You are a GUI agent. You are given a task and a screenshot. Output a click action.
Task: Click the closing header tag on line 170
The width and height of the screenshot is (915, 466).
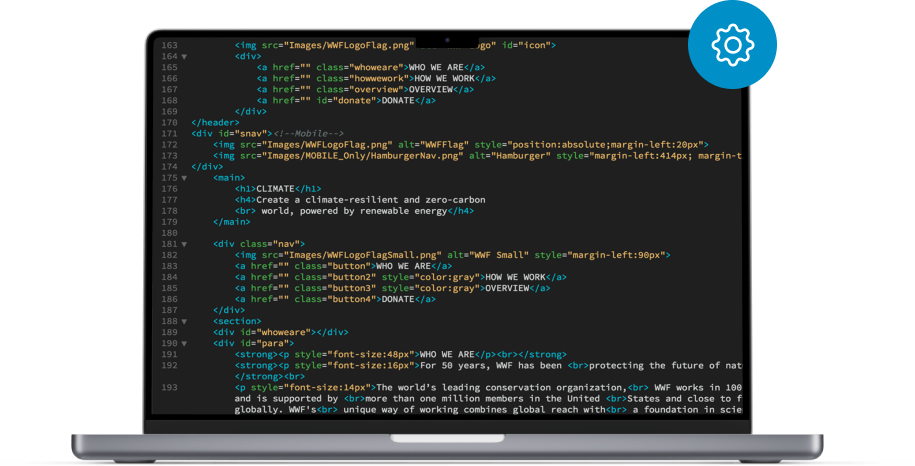click(x=217, y=122)
